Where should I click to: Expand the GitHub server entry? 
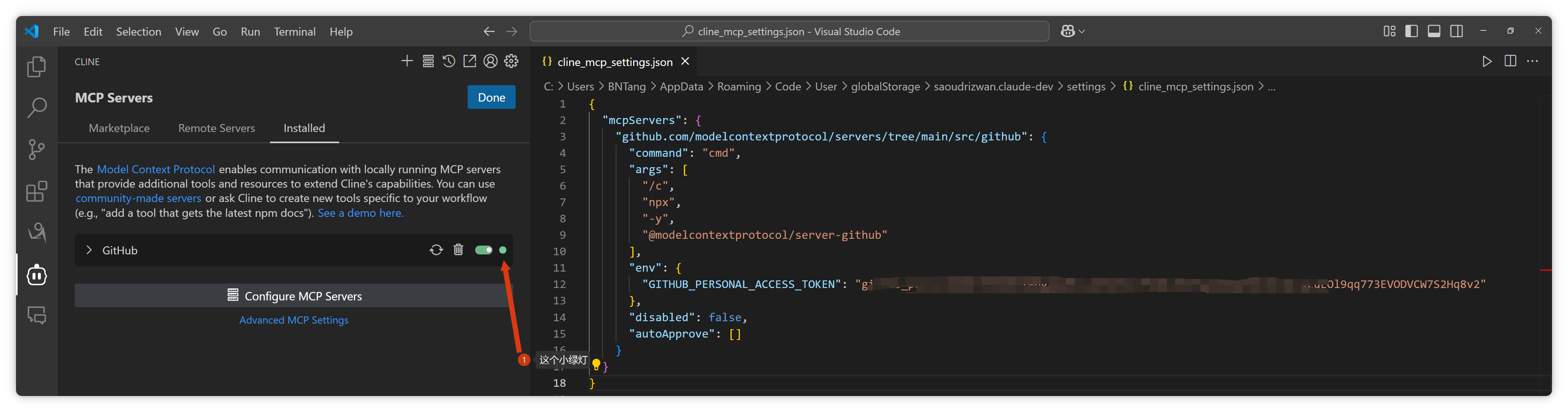click(89, 250)
